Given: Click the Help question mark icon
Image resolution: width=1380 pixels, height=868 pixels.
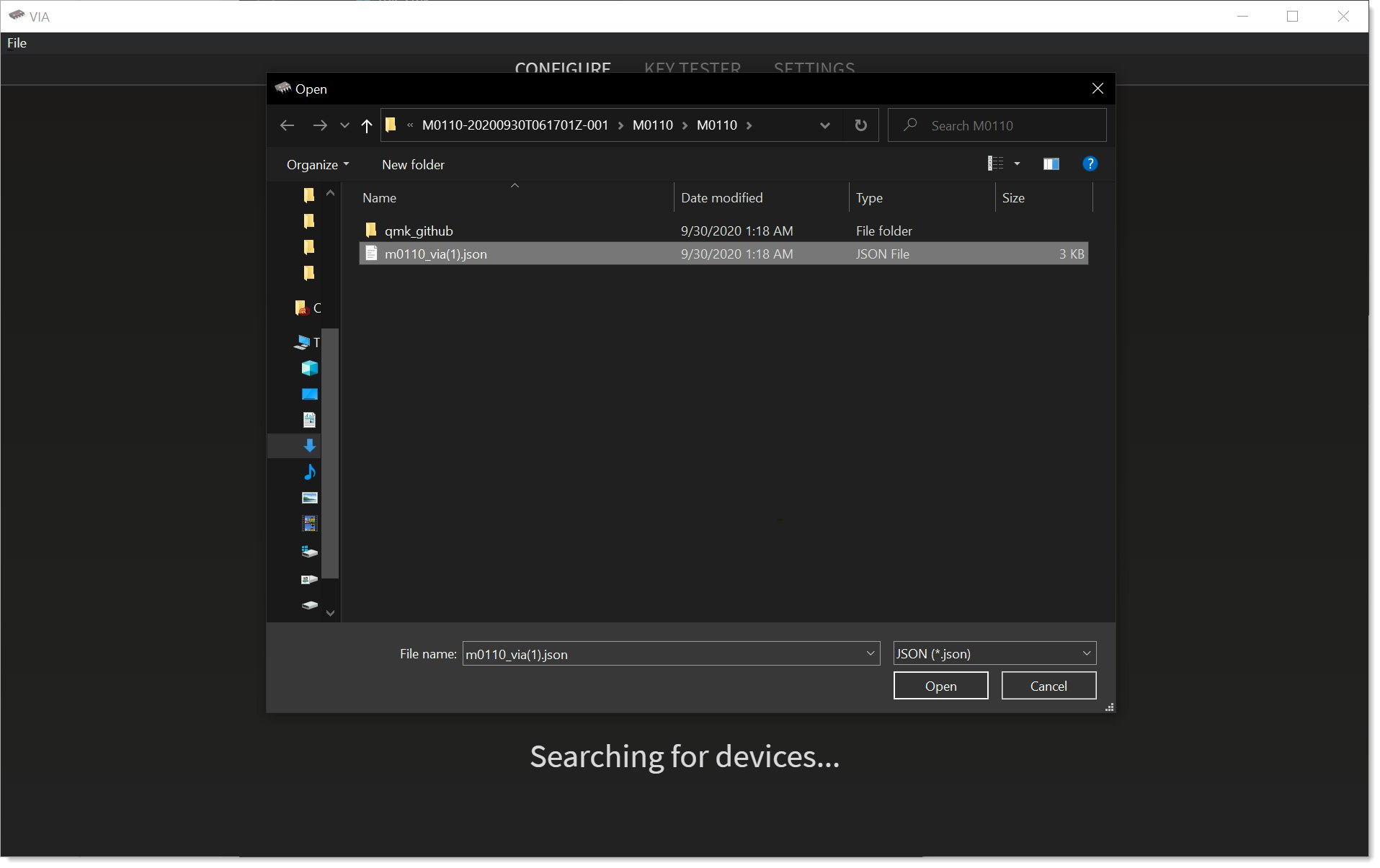Looking at the screenshot, I should tap(1090, 164).
